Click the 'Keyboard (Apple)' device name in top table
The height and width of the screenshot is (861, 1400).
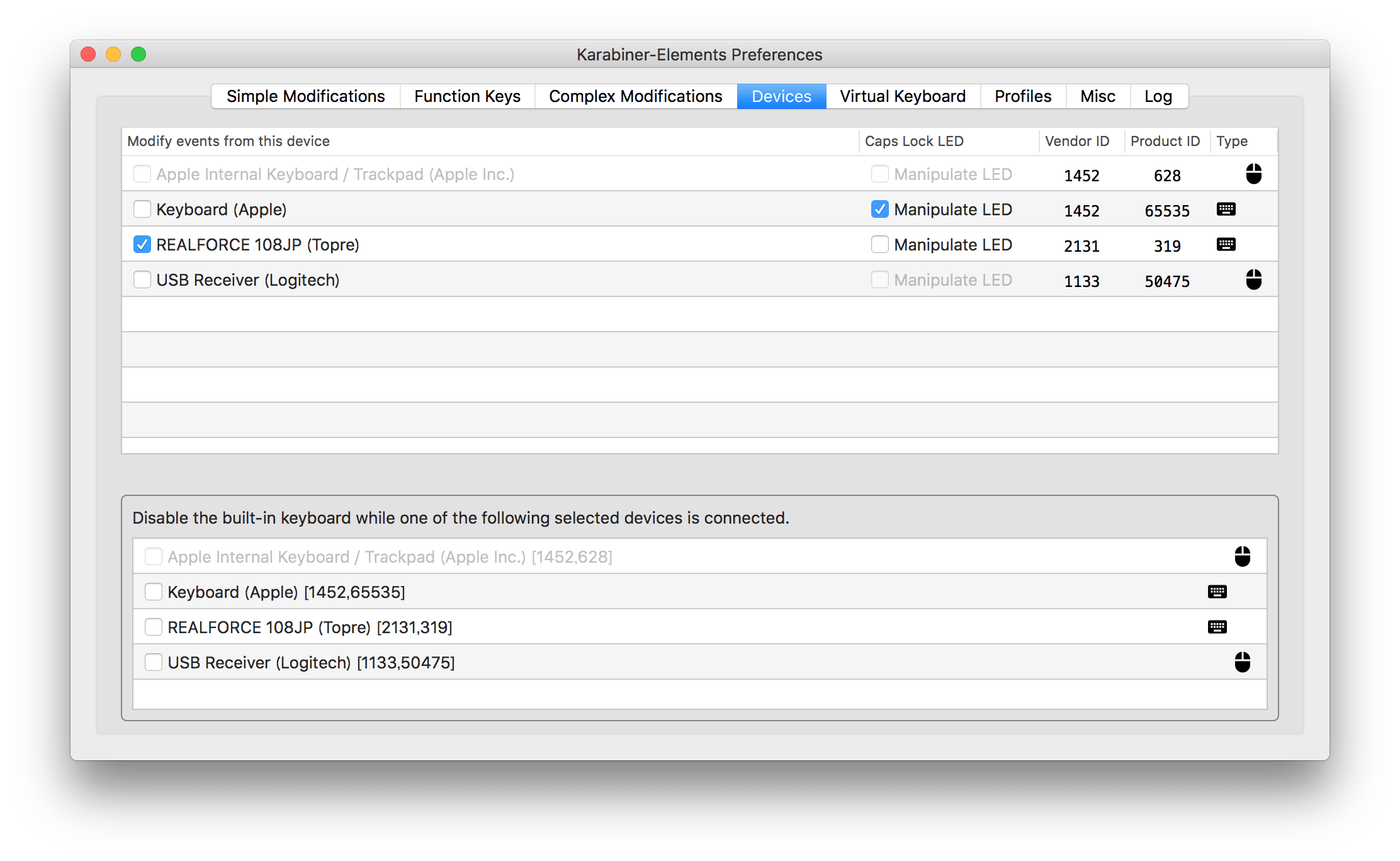coord(221,209)
